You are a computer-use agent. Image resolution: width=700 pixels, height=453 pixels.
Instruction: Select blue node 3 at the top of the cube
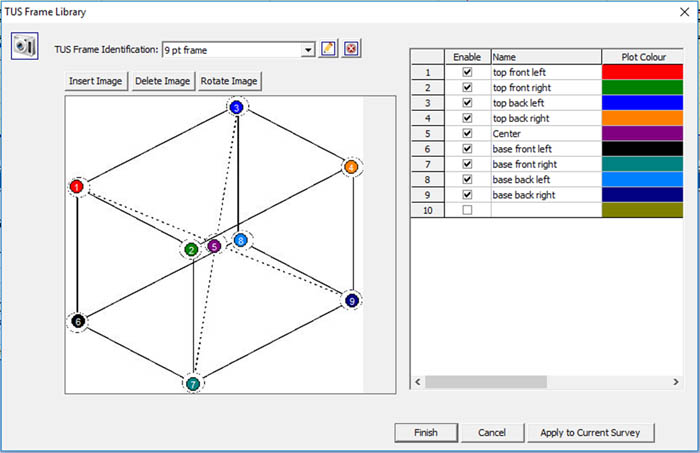236,107
